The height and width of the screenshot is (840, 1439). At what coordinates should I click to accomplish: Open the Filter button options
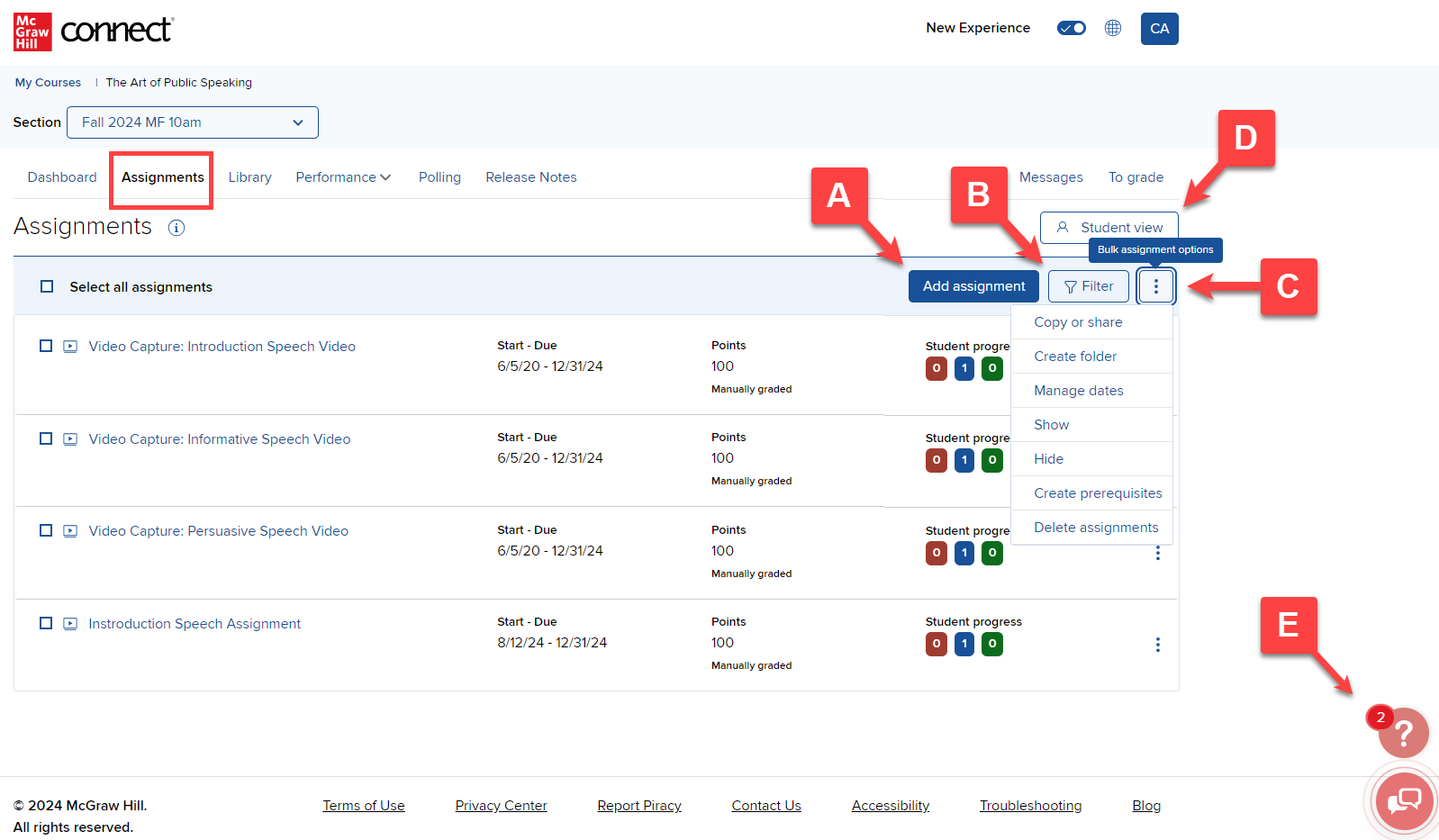click(1088, 286)
